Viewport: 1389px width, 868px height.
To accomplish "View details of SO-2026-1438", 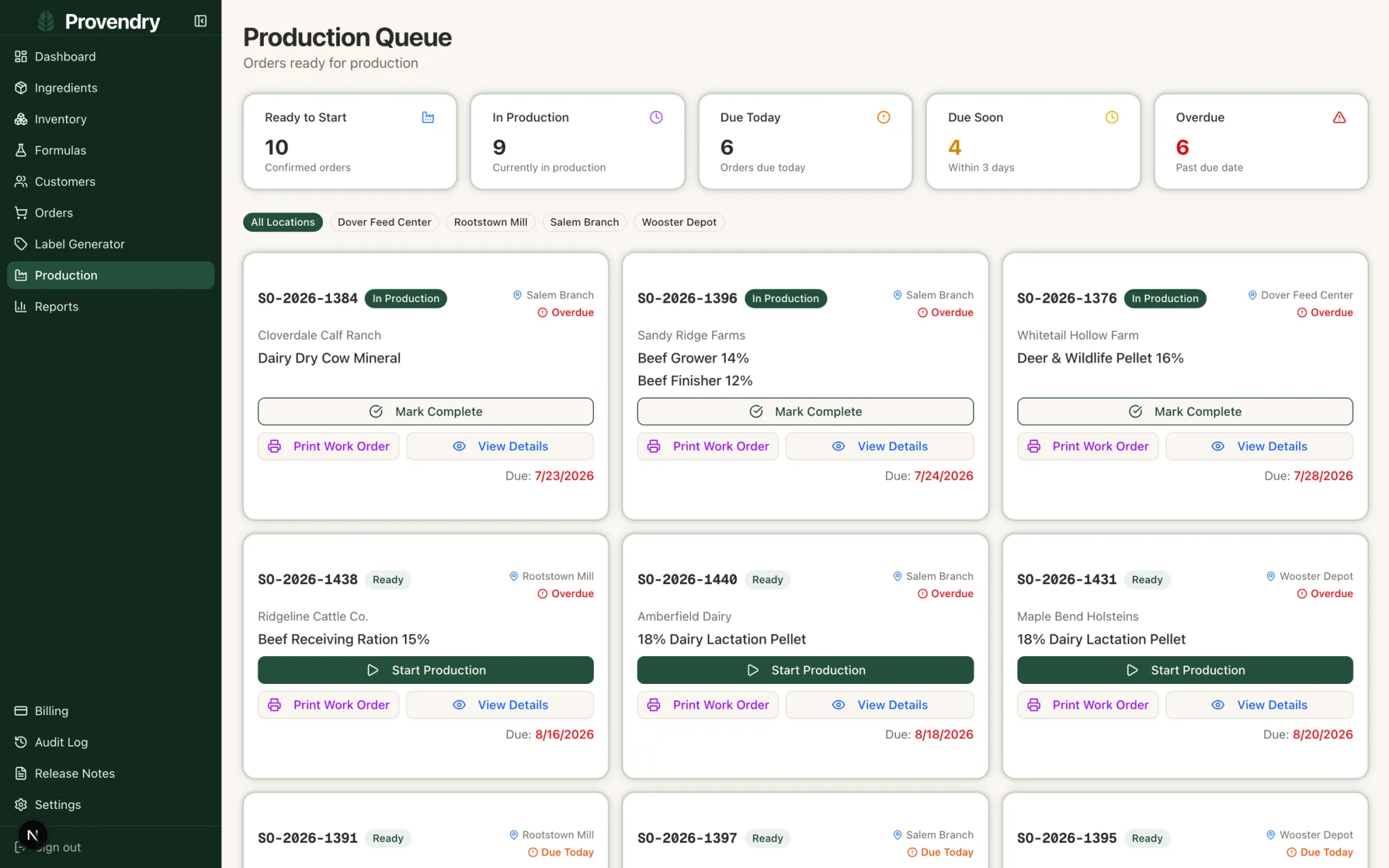I will (x=500, y=705).
